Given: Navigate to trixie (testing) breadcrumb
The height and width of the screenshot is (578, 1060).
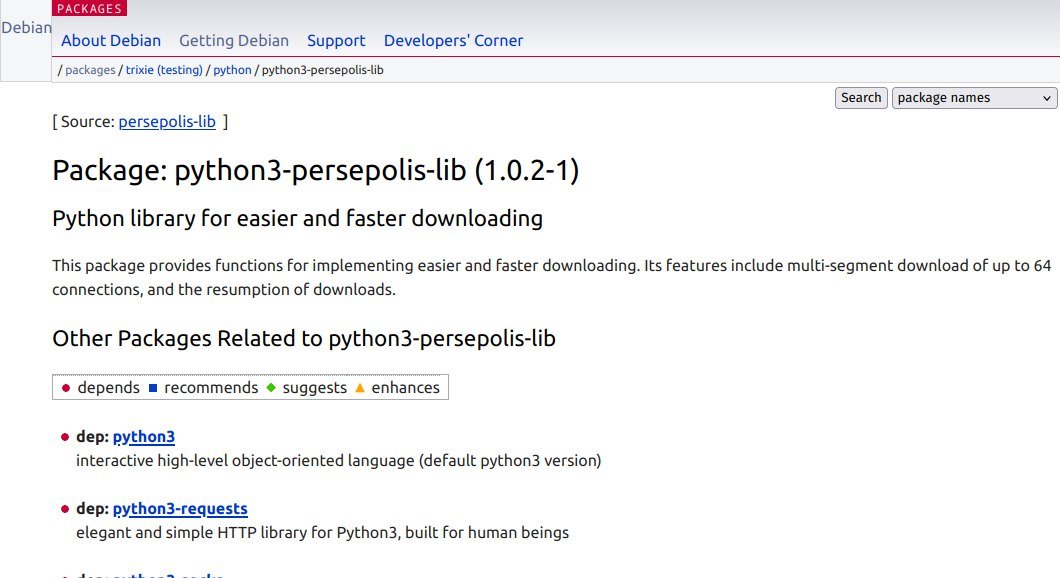Looking at the screenshot, I should pyautogui.click(x=164, y=70).
